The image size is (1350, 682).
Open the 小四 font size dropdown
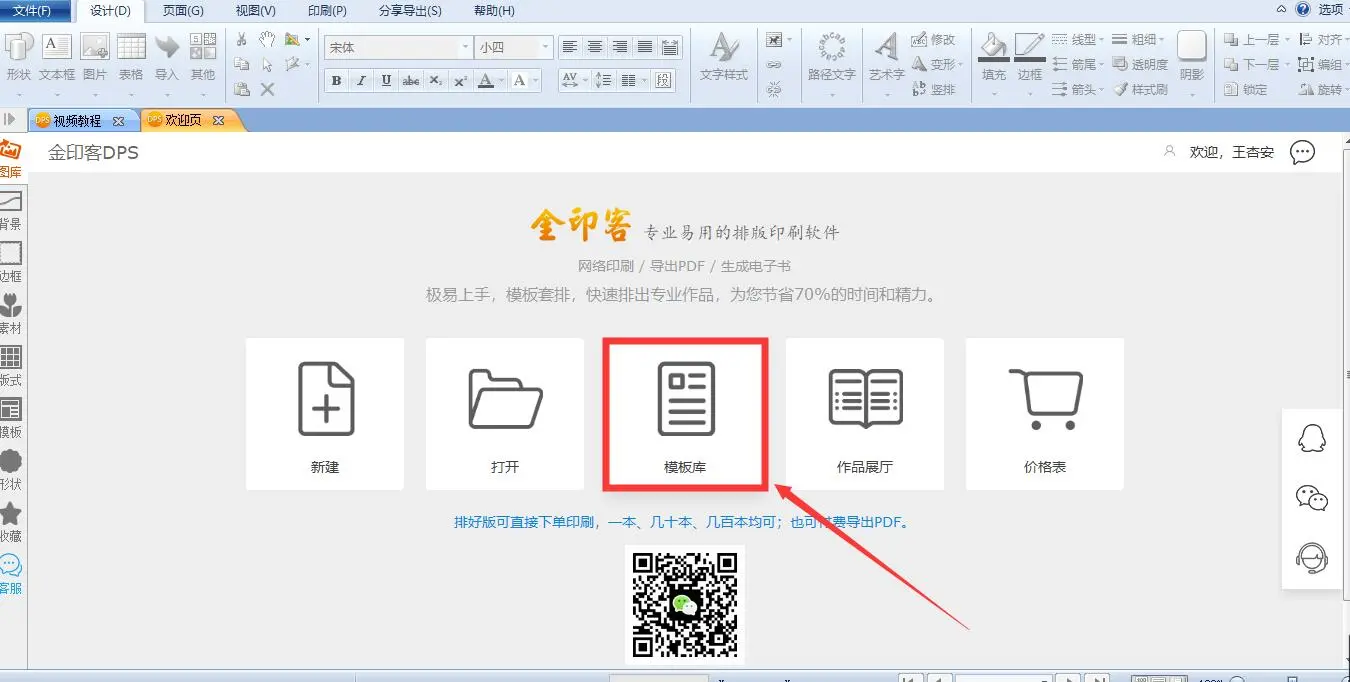coord(546,47)
